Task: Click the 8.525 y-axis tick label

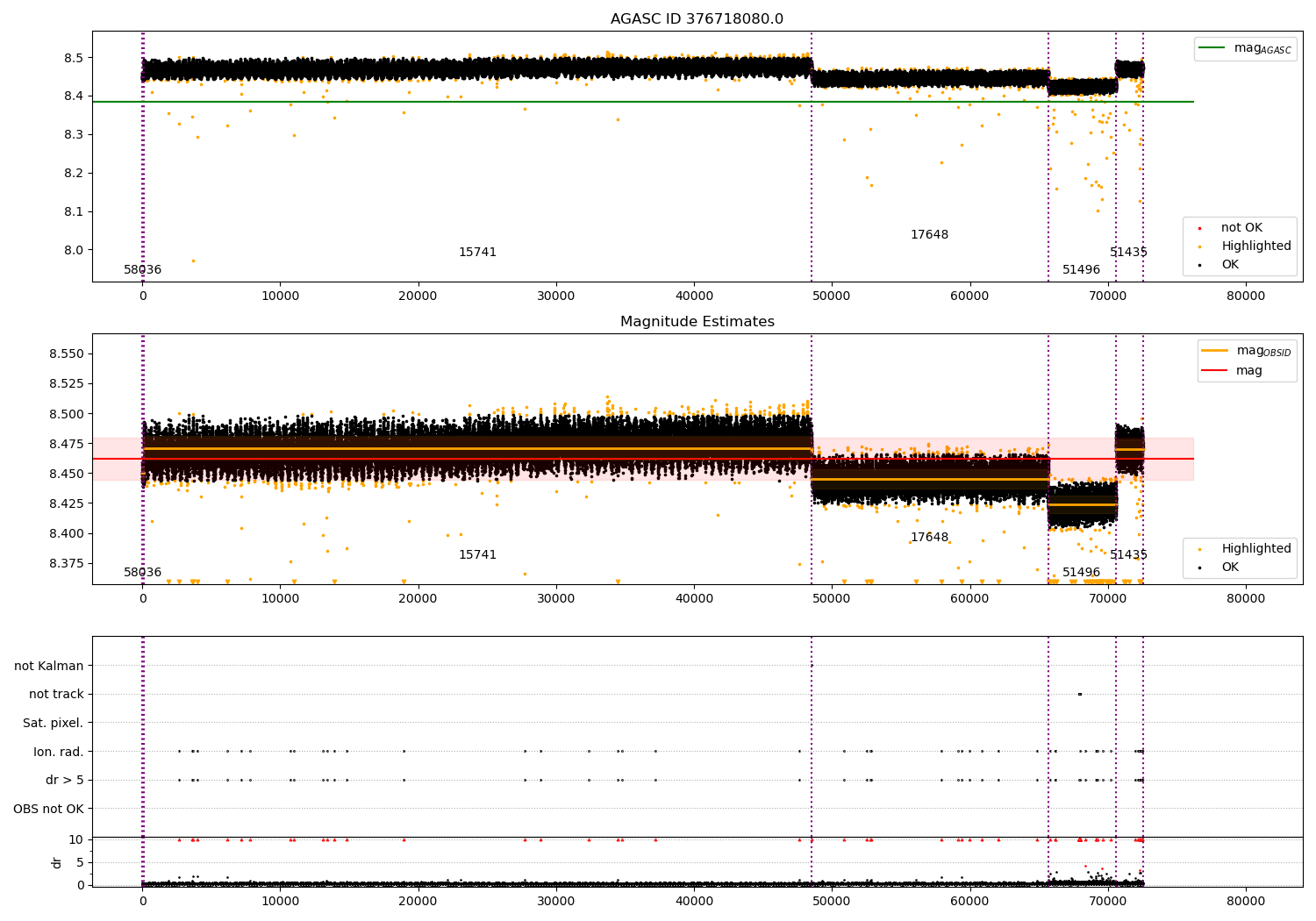Action: click(x=68, y=384)
